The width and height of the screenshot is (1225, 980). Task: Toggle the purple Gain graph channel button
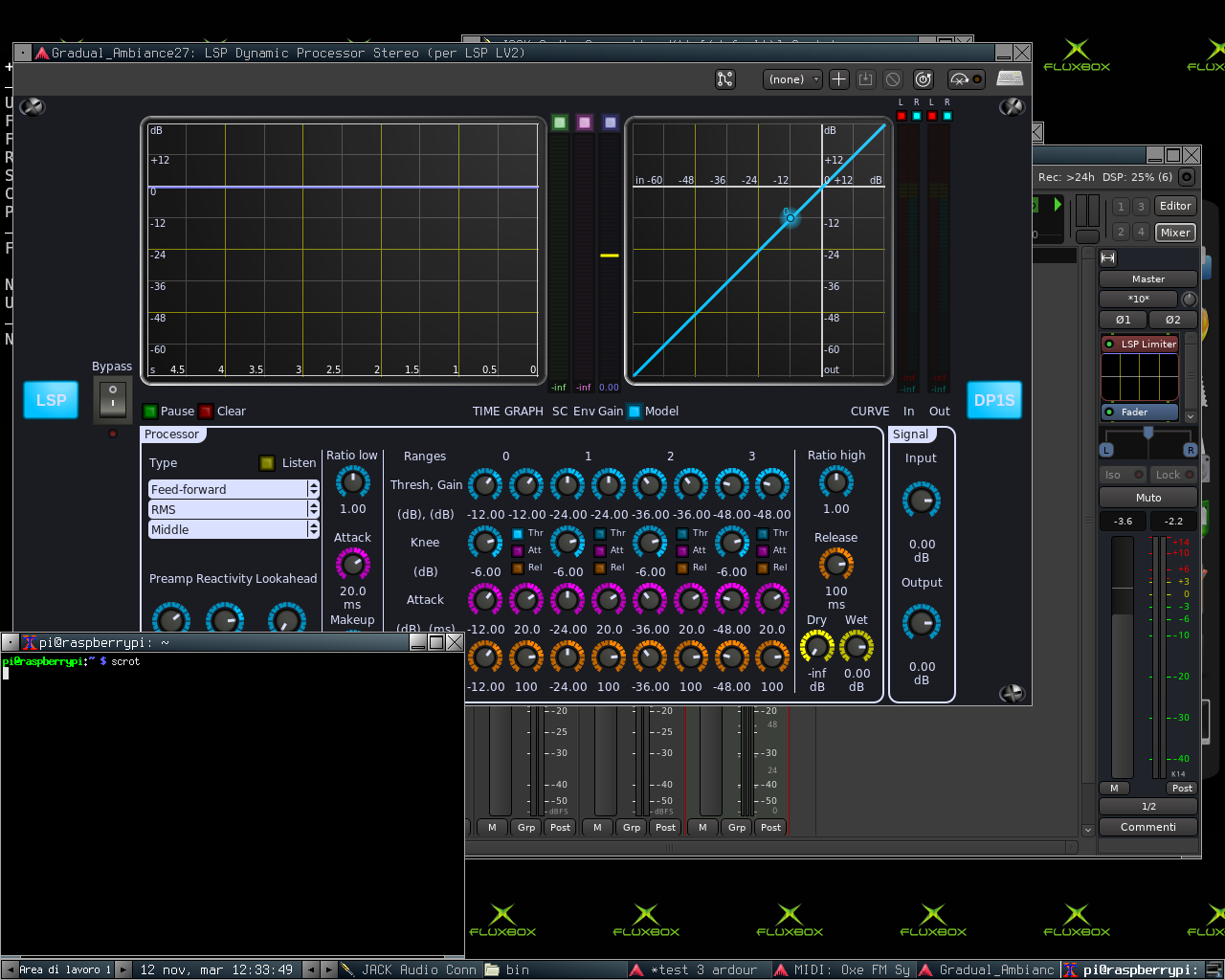[611, 122]
